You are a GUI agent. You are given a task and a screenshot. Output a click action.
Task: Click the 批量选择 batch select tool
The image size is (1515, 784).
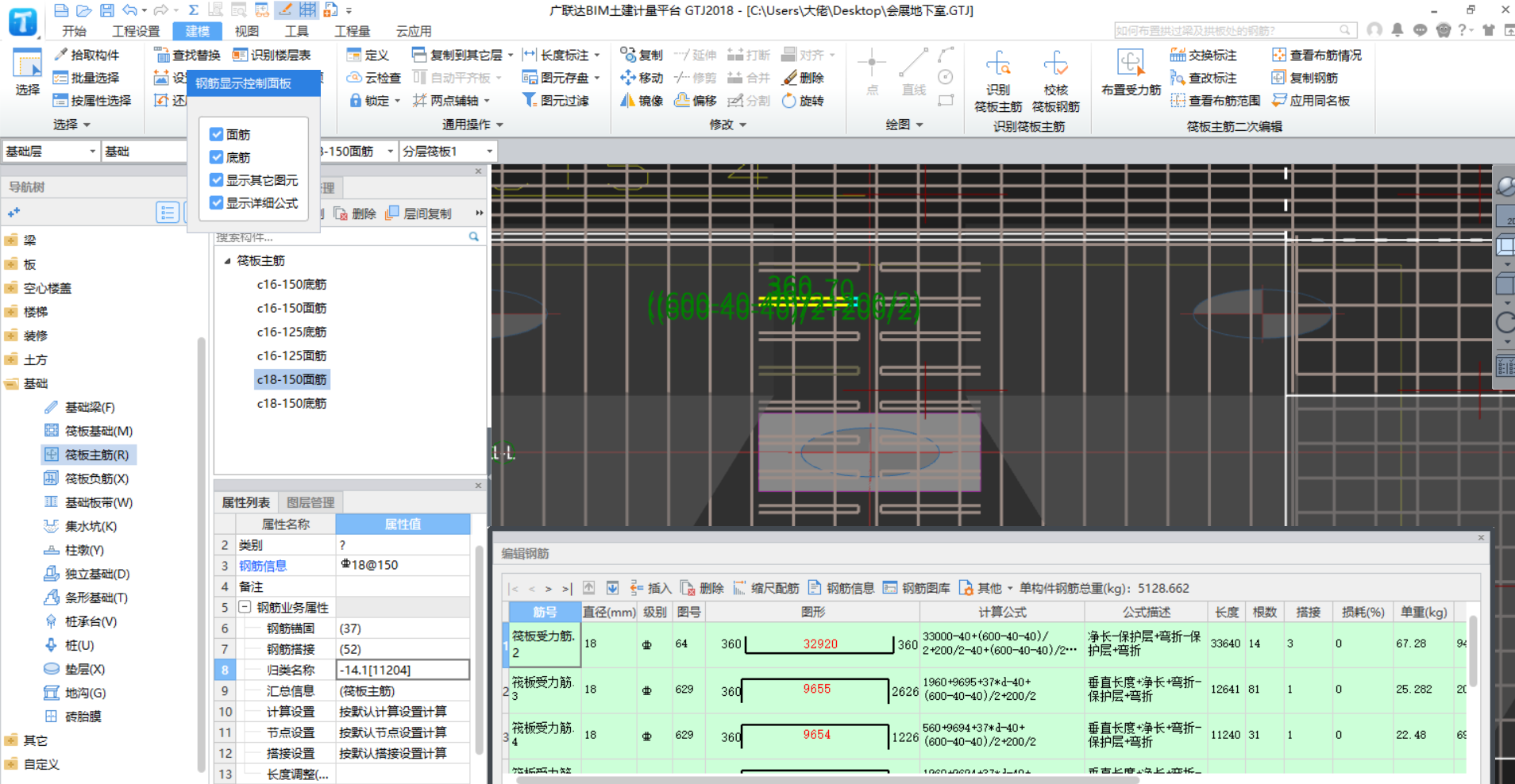click(x=86, y=78)
